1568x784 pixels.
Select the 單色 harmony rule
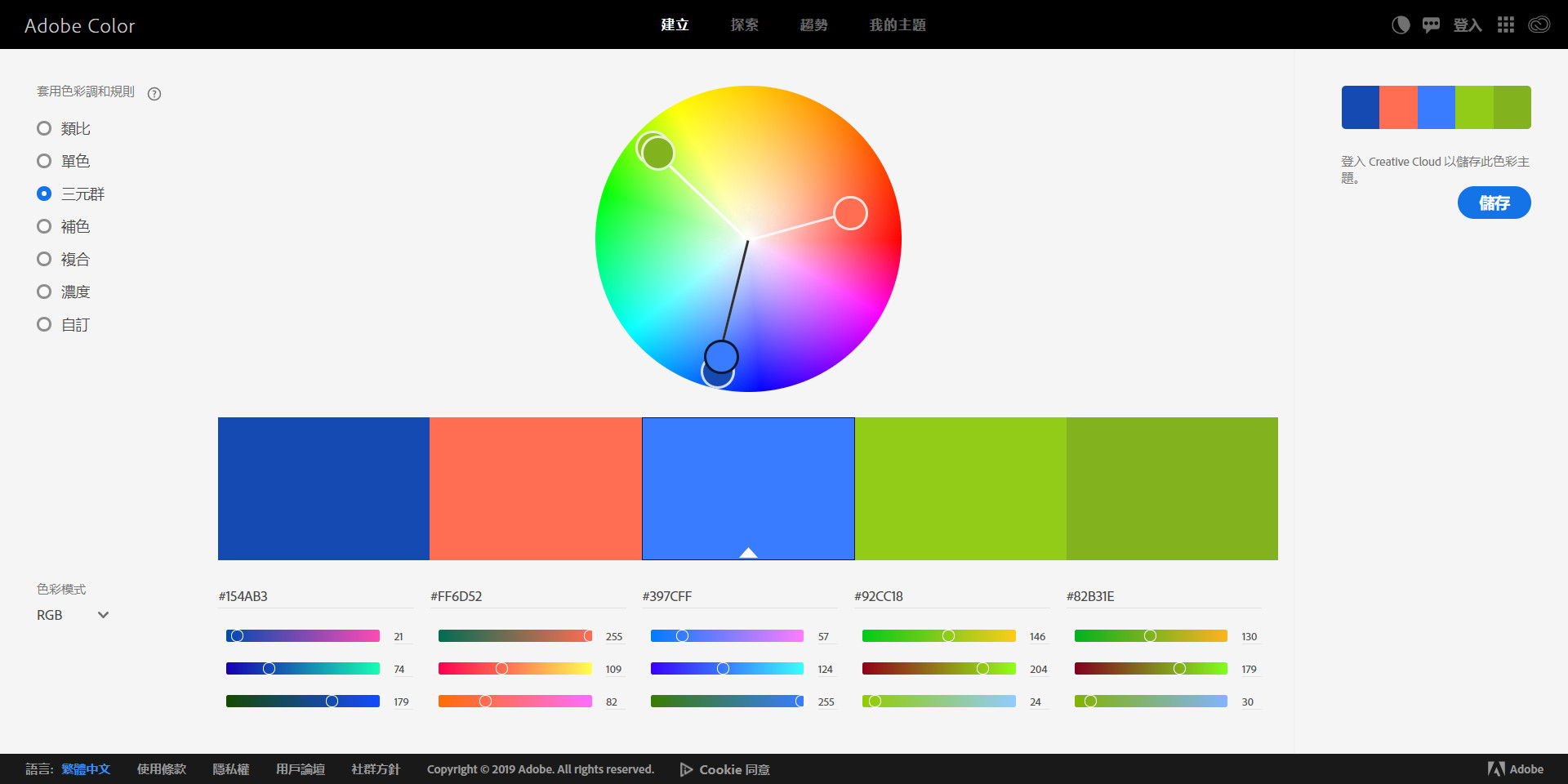coord(64,161)
